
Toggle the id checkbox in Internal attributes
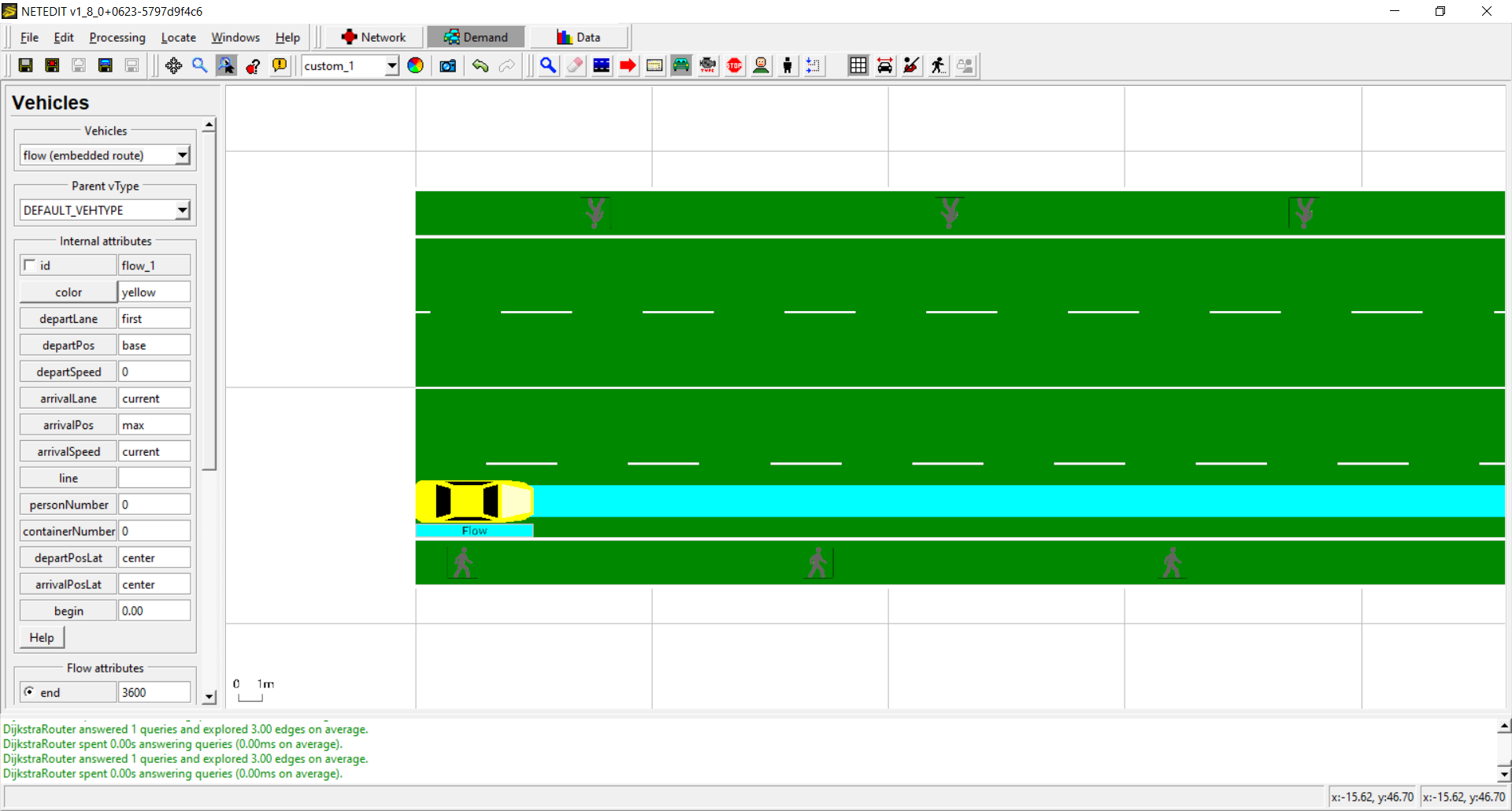point(30,265)
